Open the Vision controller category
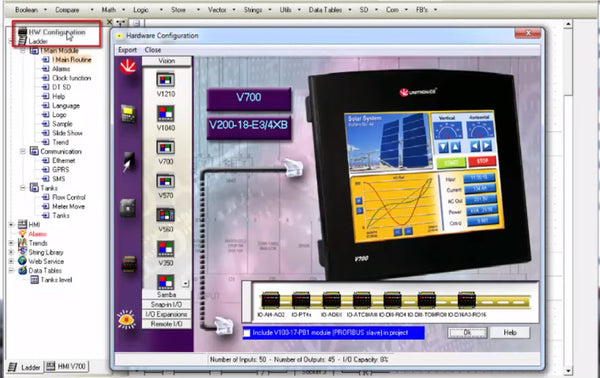600x378 pixels. coord(166,61)
